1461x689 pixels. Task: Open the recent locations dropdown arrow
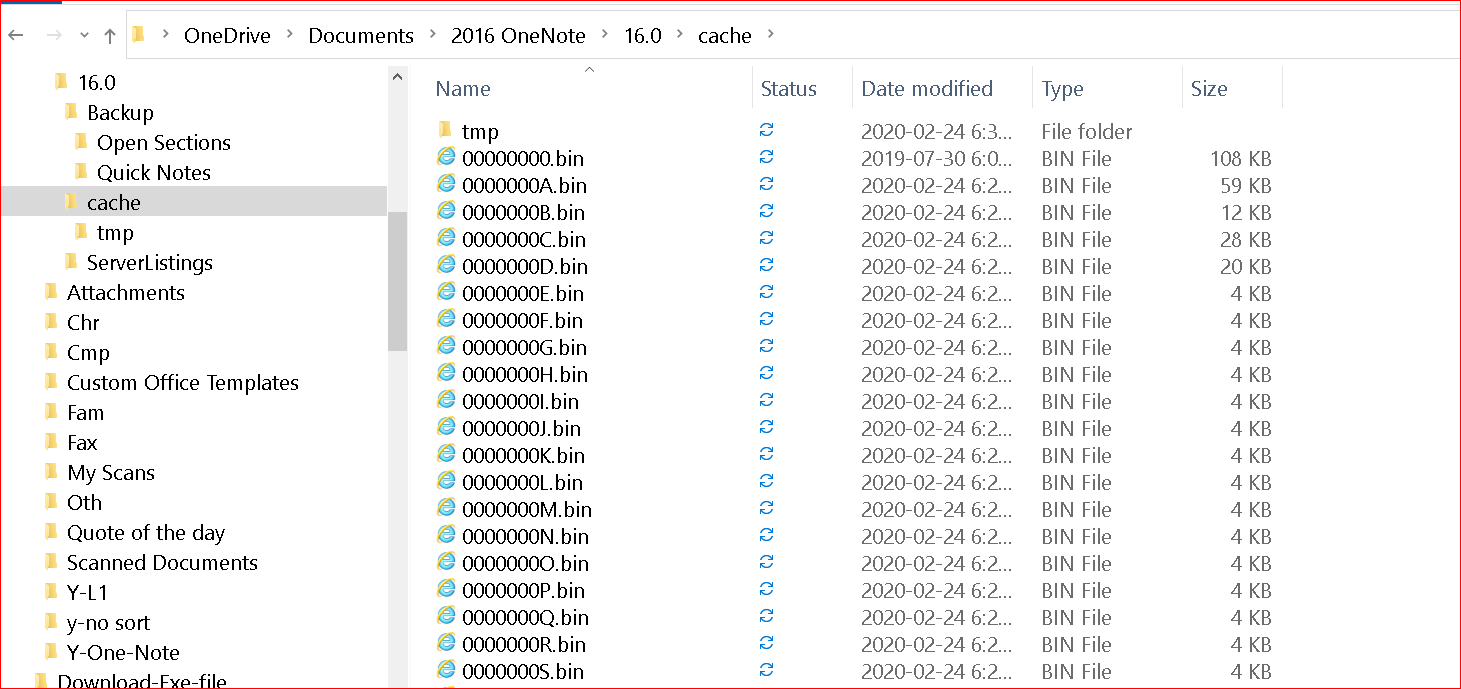(85, 36)
